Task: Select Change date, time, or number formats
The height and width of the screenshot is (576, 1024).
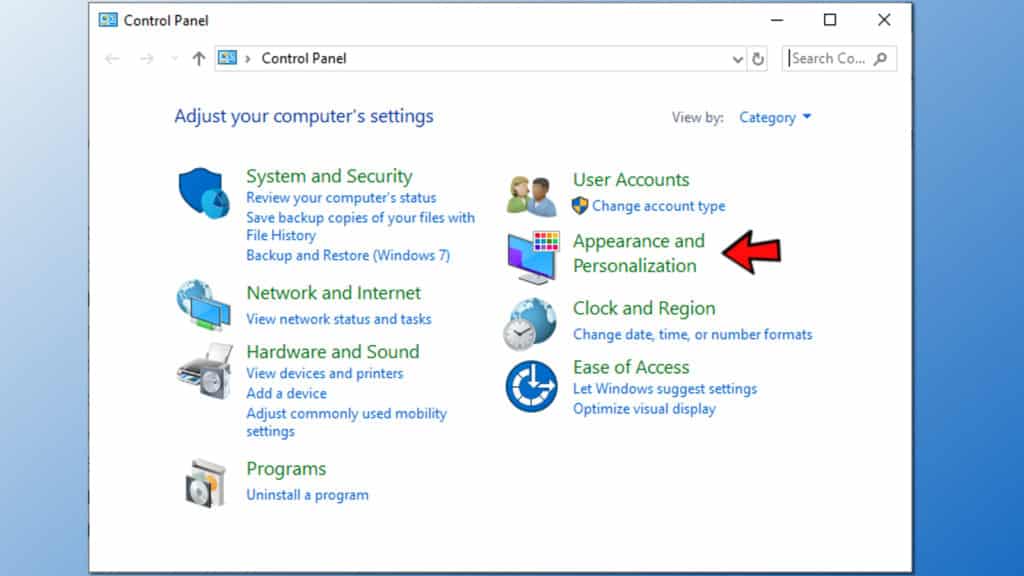Action: pyautogui.click(x=692, y=334)
